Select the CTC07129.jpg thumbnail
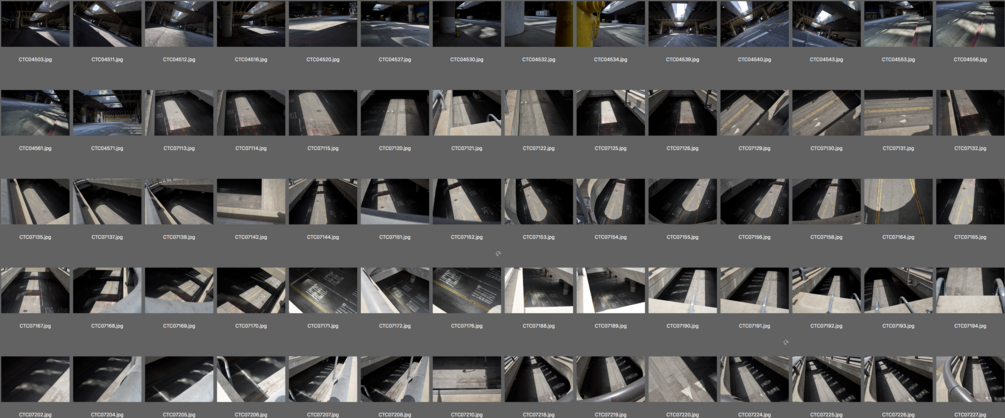This screenshot has height=418, width=1005. (754, 112)
